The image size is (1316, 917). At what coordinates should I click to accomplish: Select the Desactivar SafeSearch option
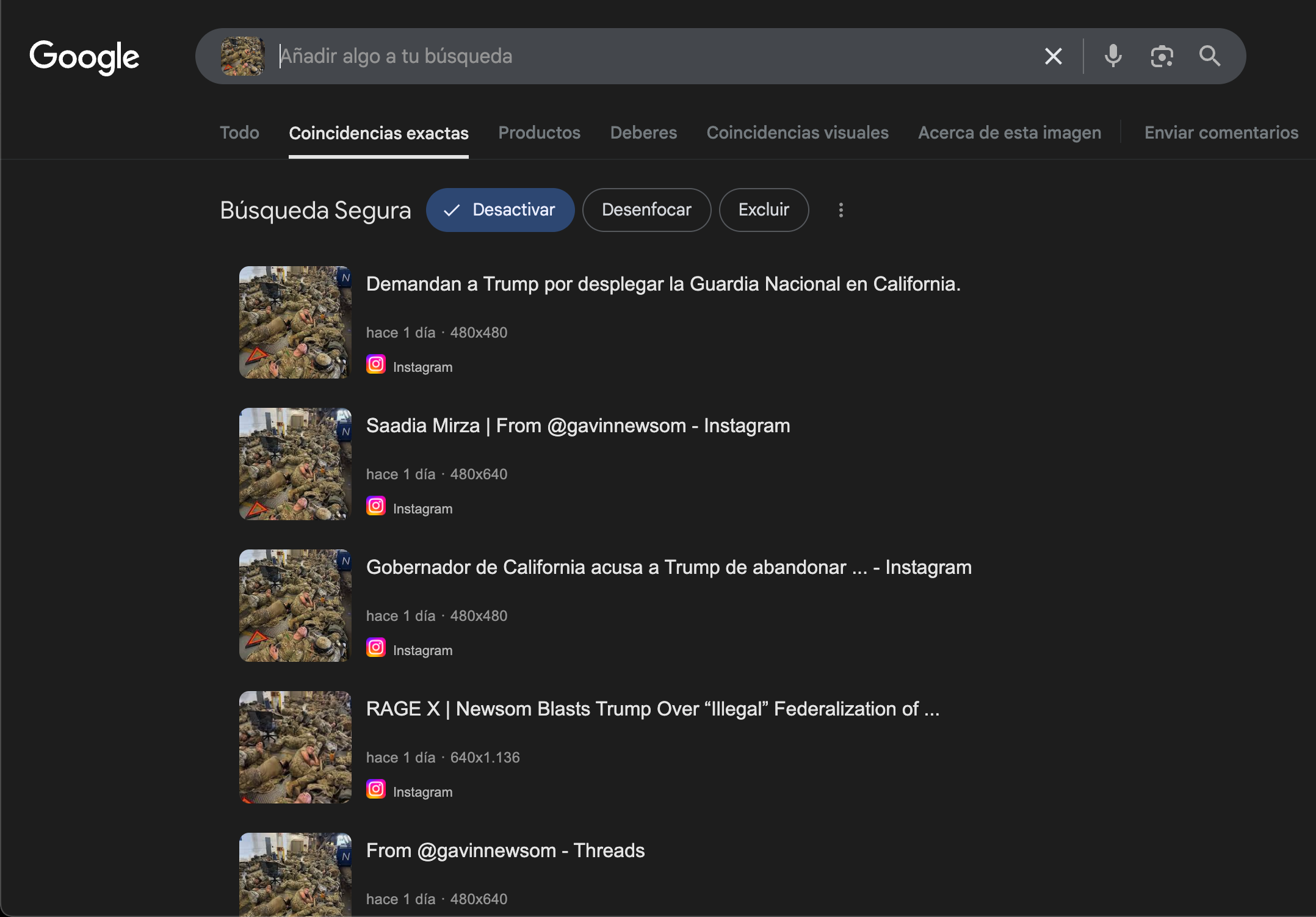point(500,210)
